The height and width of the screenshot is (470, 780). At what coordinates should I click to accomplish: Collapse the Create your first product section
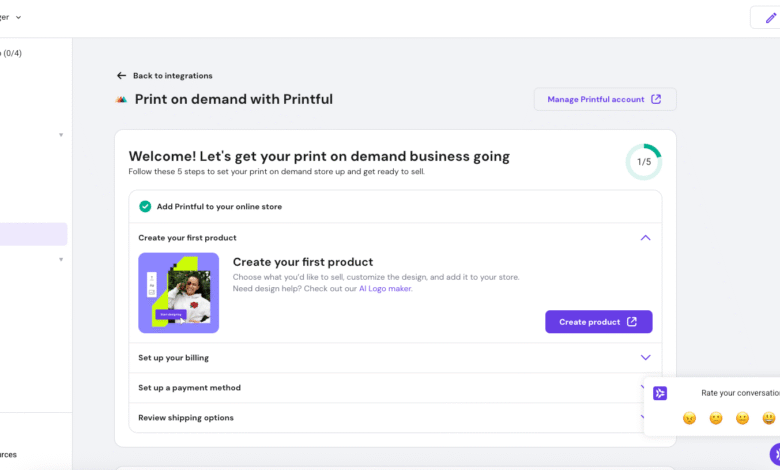tap(645, 238)
